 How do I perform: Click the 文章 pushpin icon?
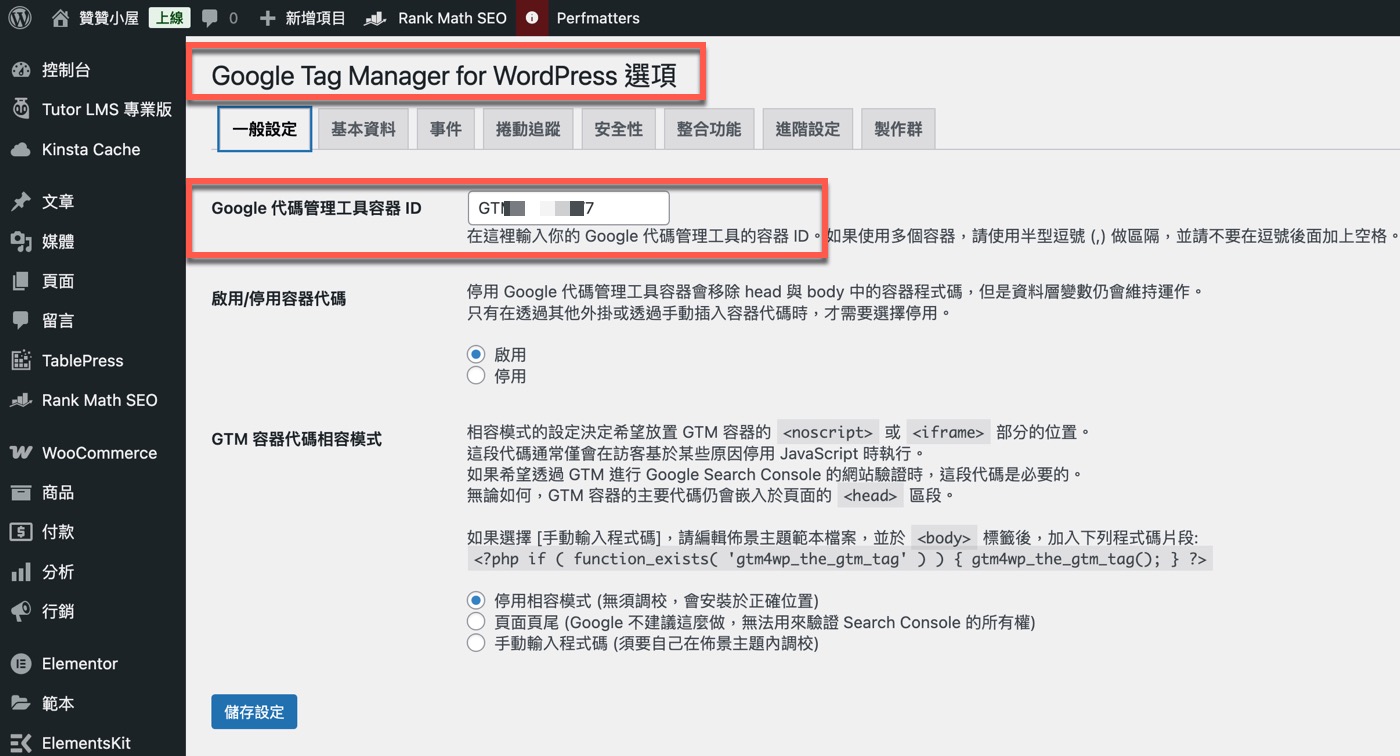[21, 202]
